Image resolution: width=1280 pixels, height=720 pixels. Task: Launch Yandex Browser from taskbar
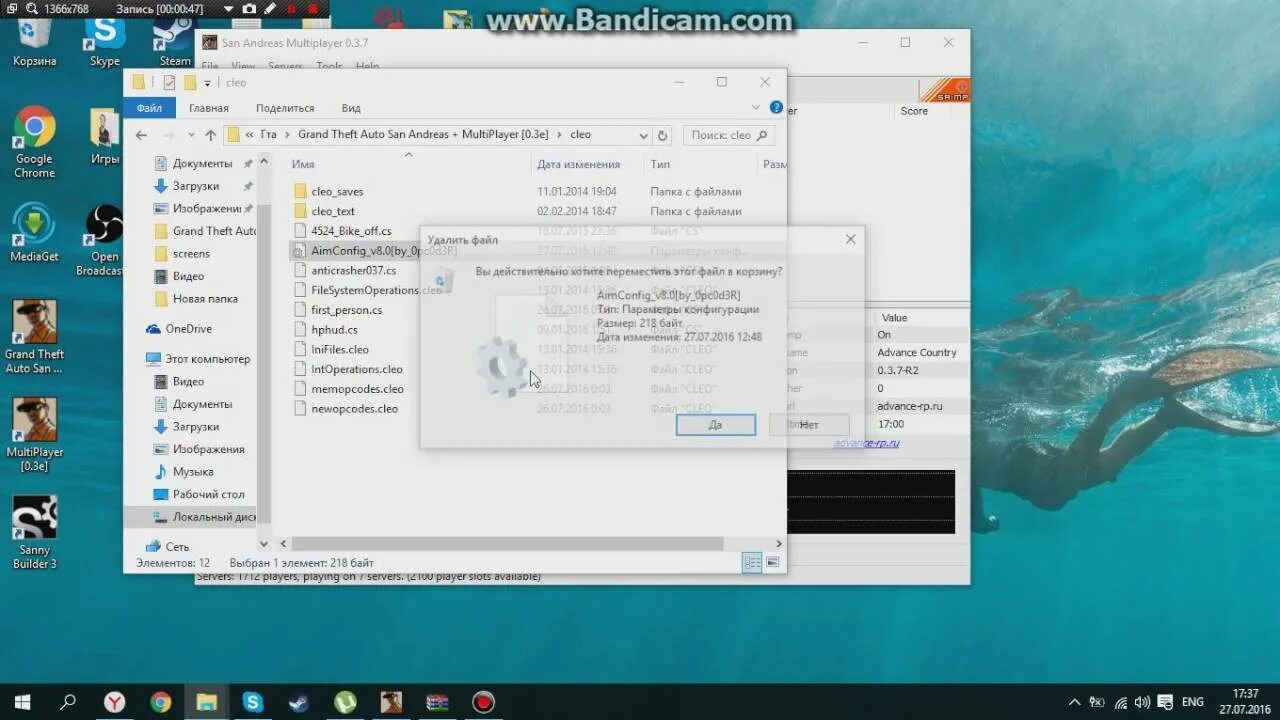point(114,702)
